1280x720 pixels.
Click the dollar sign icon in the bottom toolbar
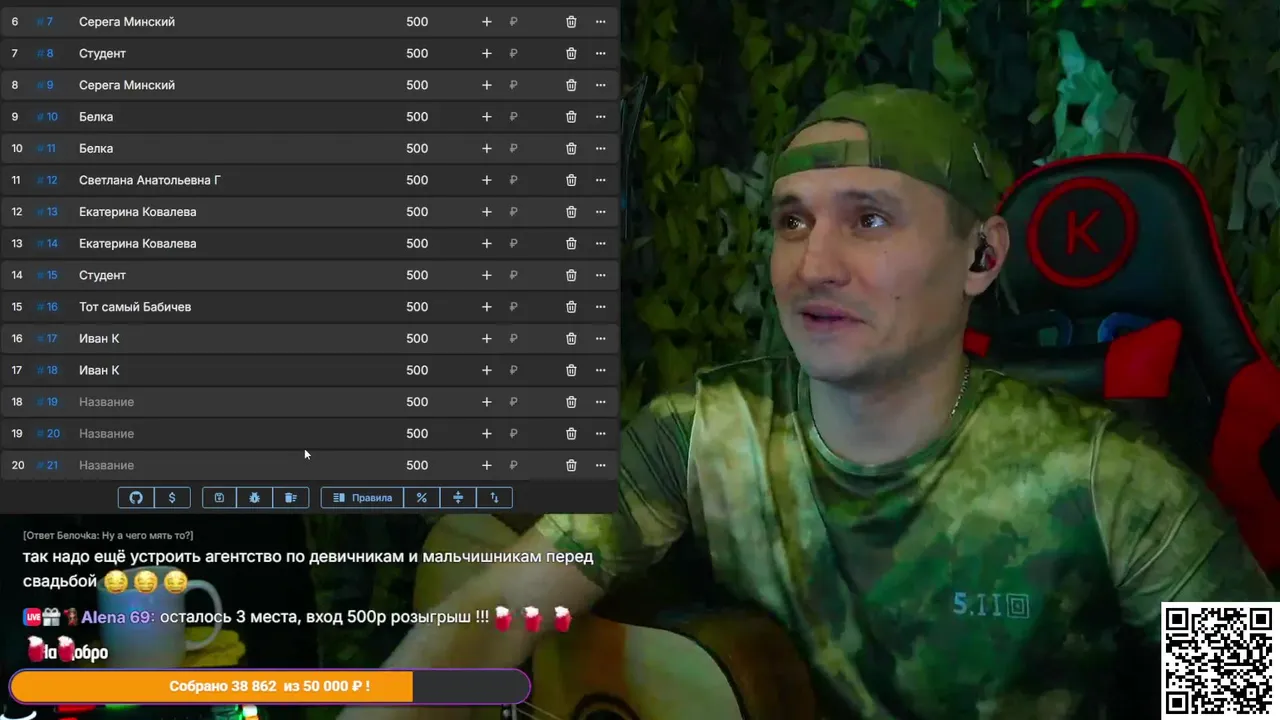tap(172, 497)
